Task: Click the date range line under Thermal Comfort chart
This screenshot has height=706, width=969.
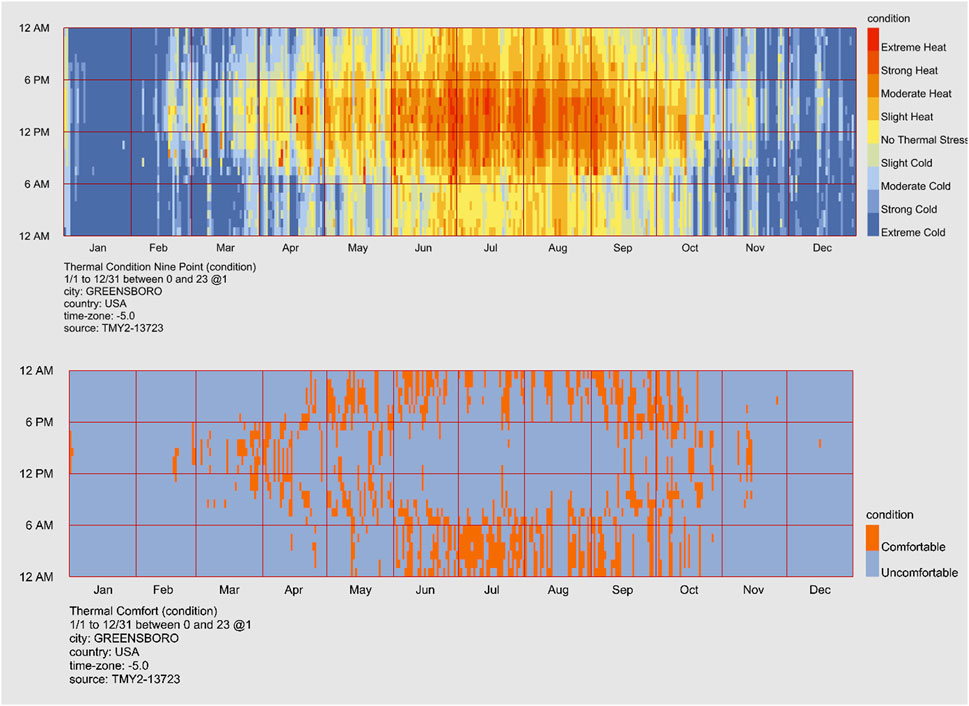Action: click(161, 625)
